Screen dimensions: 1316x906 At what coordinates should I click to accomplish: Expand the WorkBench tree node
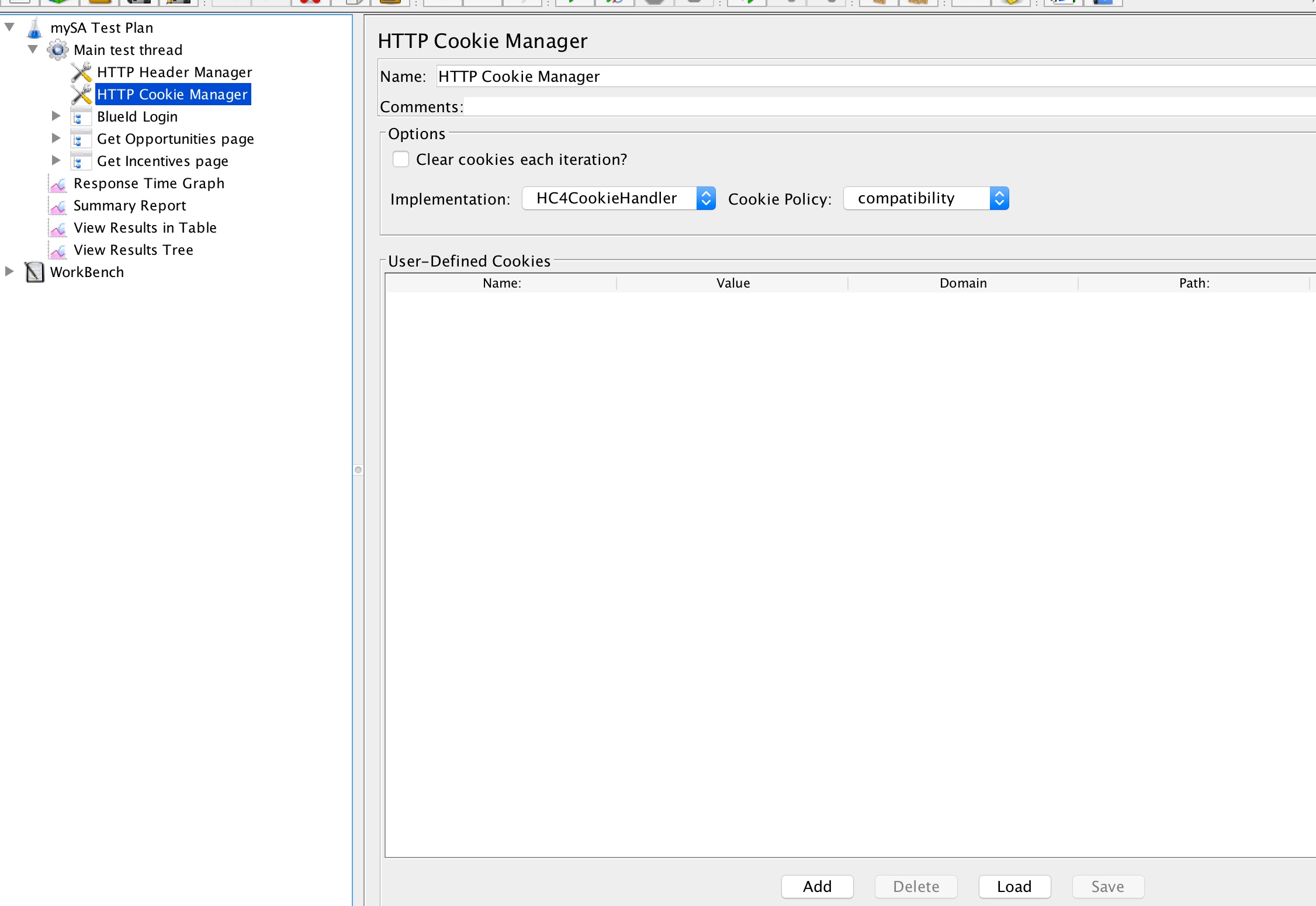click(9, 271)
